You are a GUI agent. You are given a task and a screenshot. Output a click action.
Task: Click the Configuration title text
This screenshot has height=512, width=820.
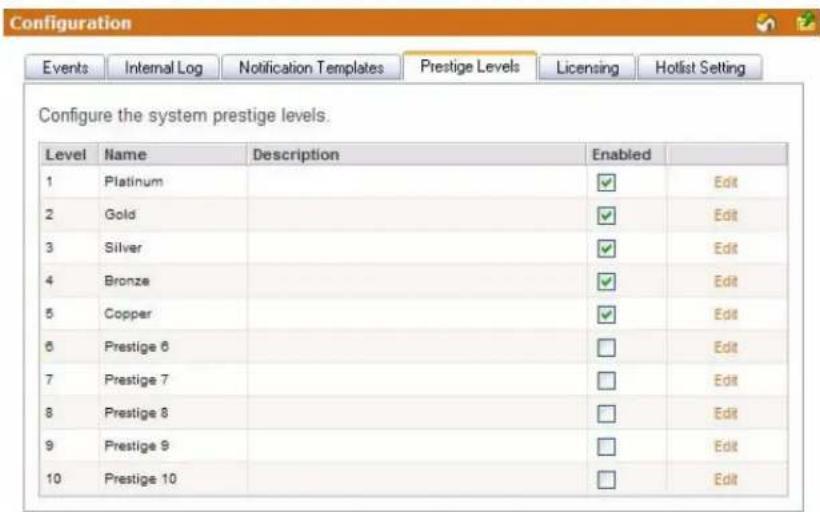71,24
